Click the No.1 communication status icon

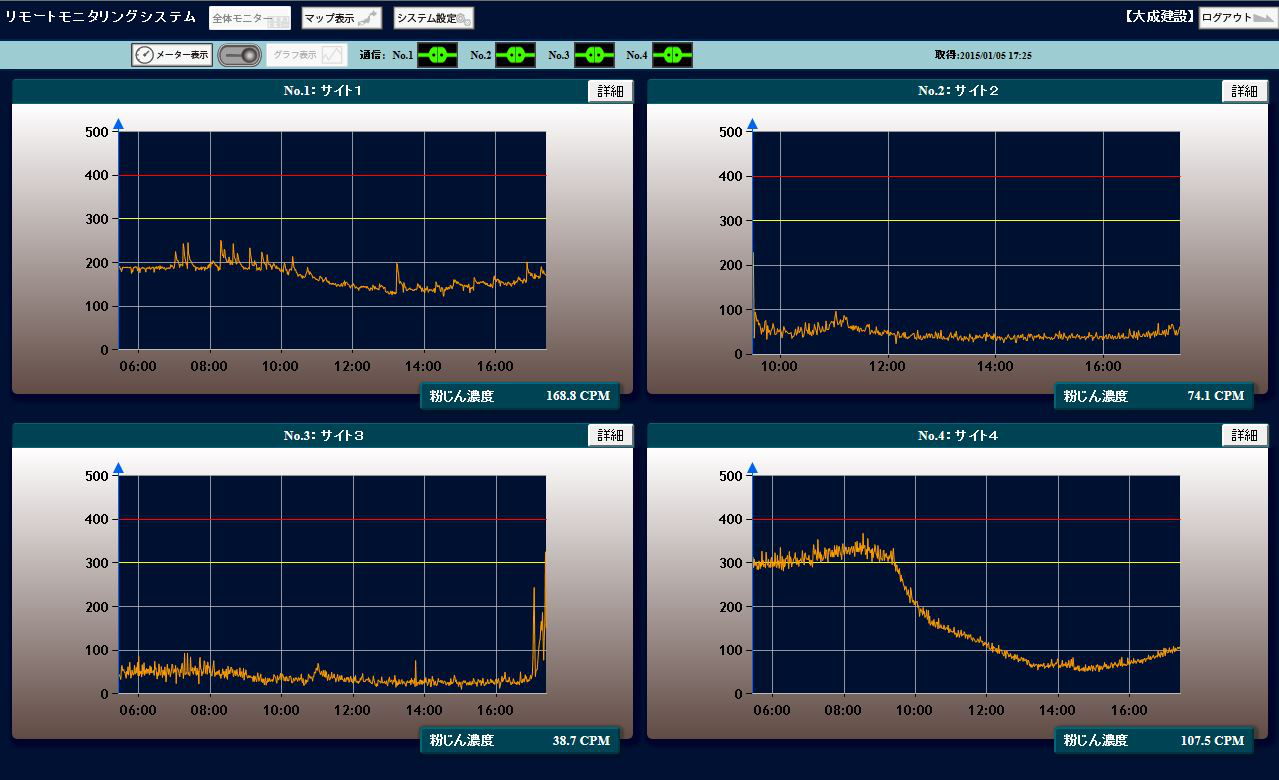pyautogui.click(x=437, y=55)
